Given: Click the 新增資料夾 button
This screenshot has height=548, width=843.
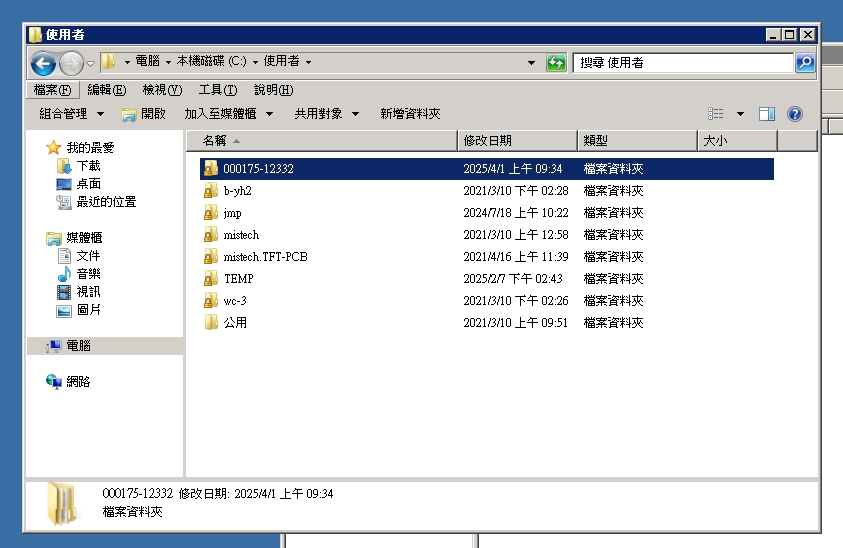Looking at the screenshot, I should 410,114.
